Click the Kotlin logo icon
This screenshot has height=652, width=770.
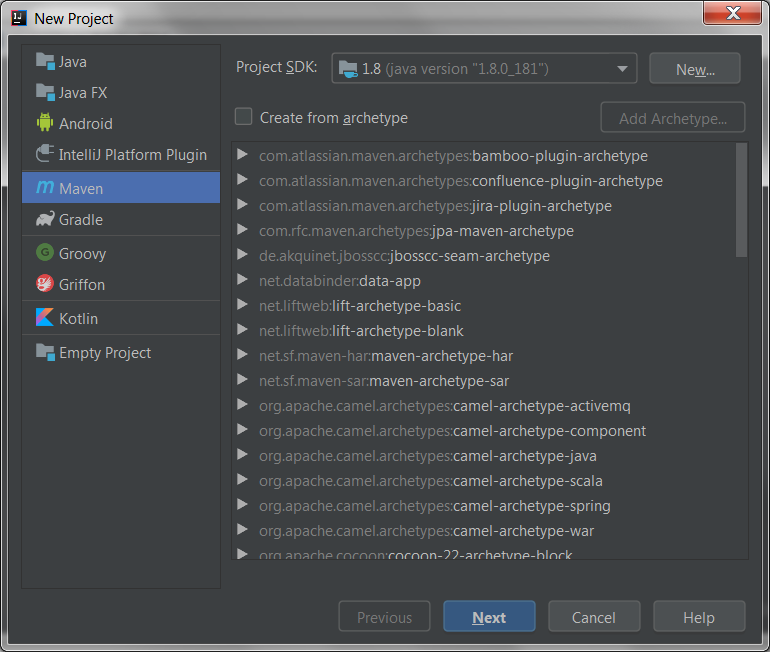(x=45, y=317)
